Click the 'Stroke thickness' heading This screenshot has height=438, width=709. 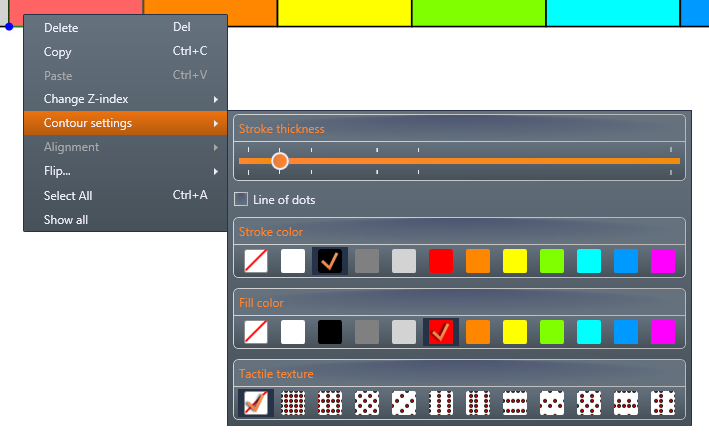[x=282, y=129]
